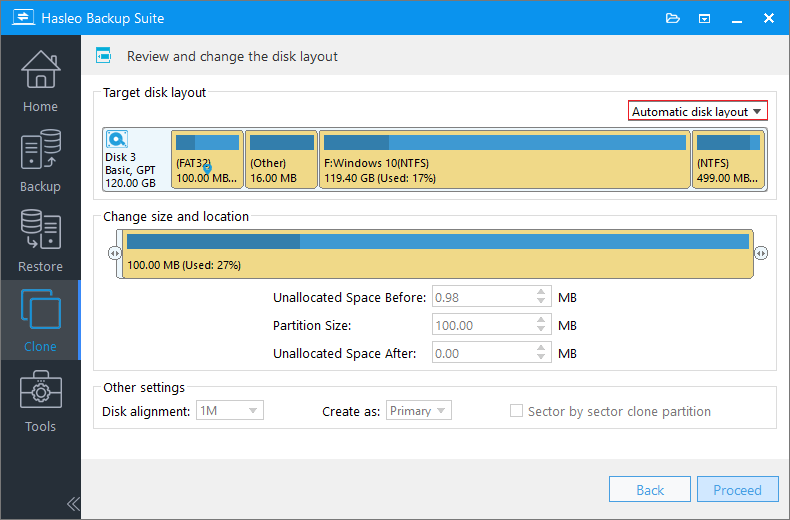This screenshot has width=790, height=520.
Task: Open the Home section in sidebar
Action: click(x=40, y=81)
